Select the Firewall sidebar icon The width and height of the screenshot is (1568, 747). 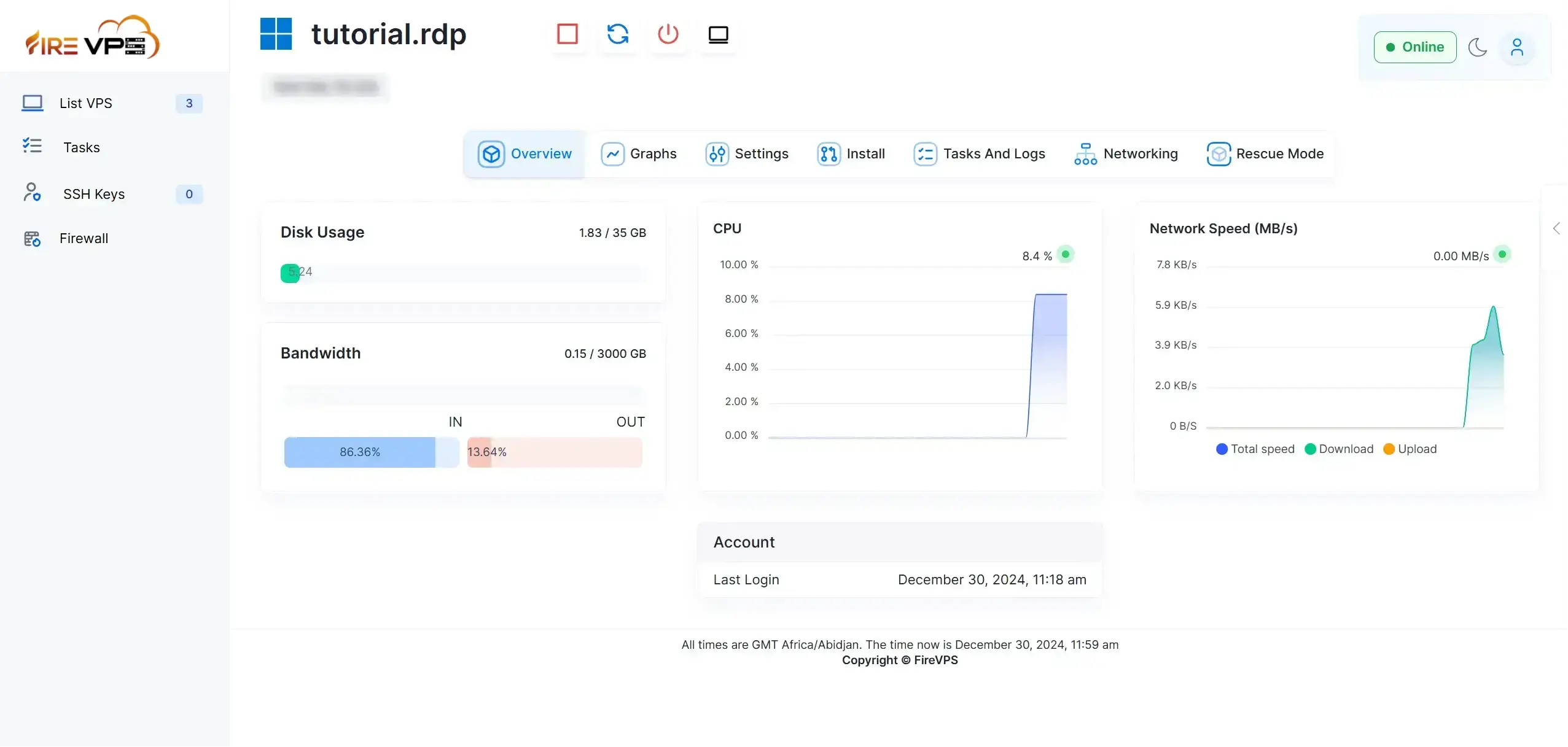tap(32, 238)
